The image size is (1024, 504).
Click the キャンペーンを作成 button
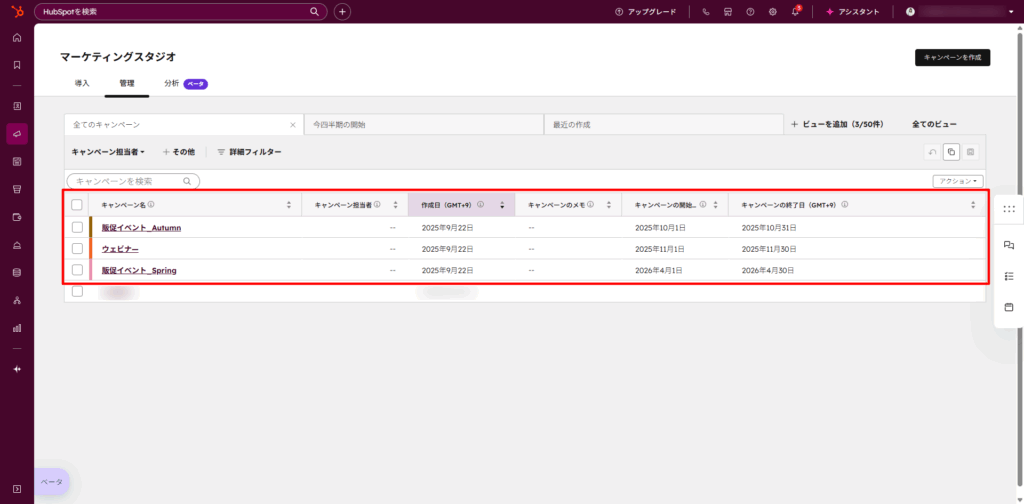click(x=951, y=58)
